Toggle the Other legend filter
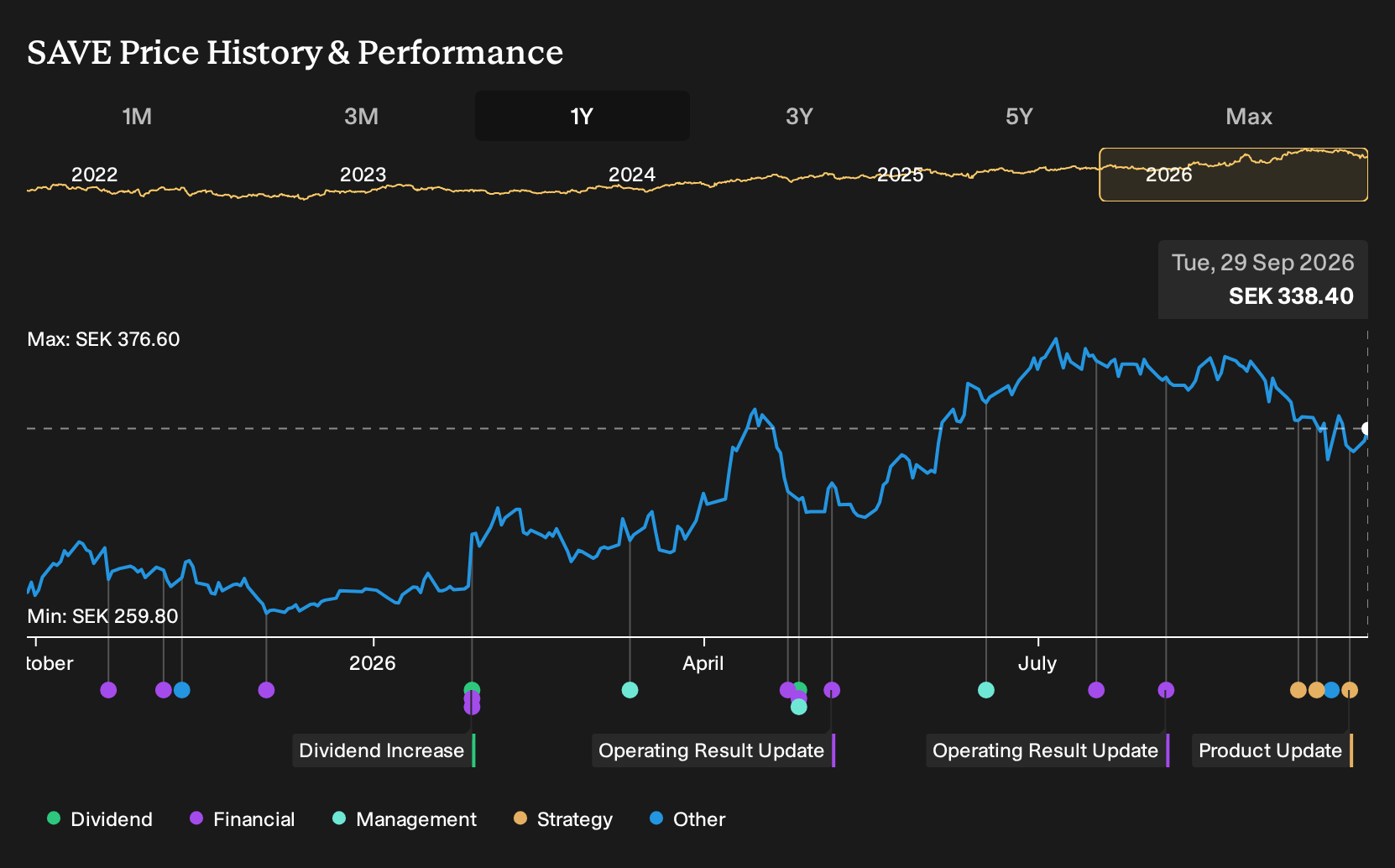 click(687, 819)
